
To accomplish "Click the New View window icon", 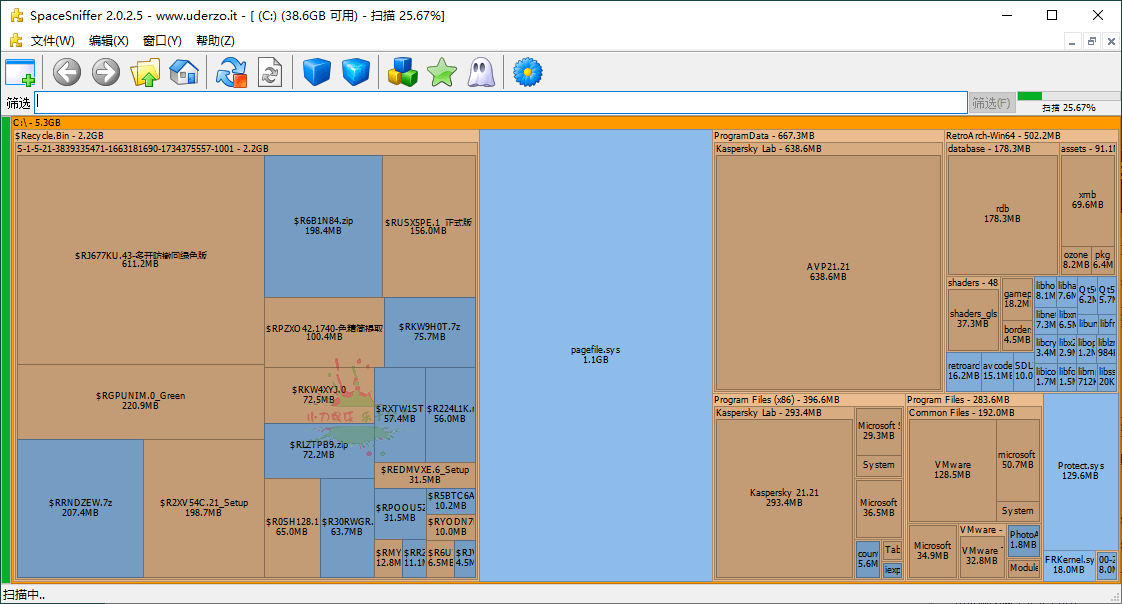I will 20,72.
